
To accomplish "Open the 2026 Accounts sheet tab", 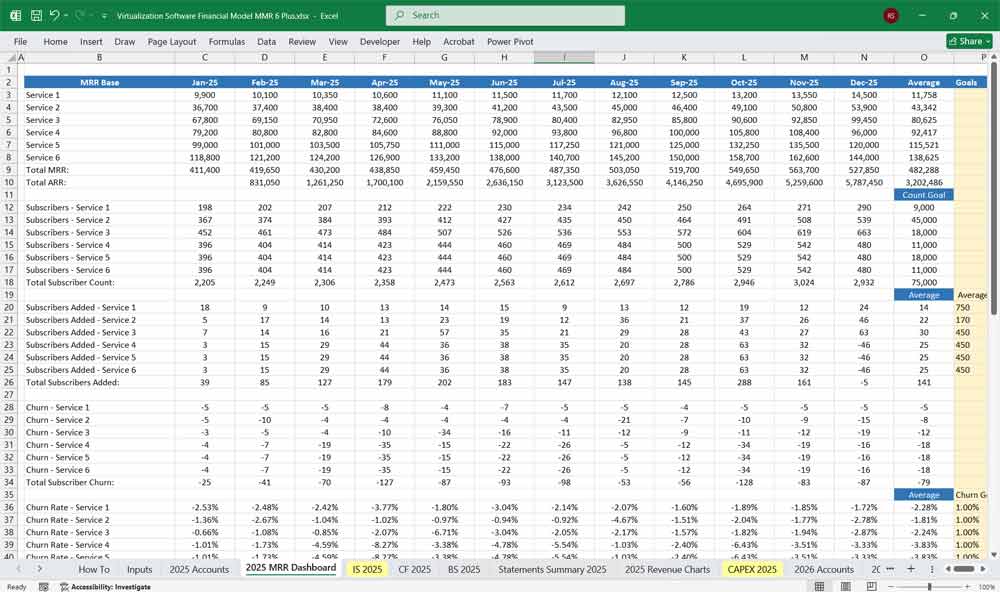I will [824, 569].
